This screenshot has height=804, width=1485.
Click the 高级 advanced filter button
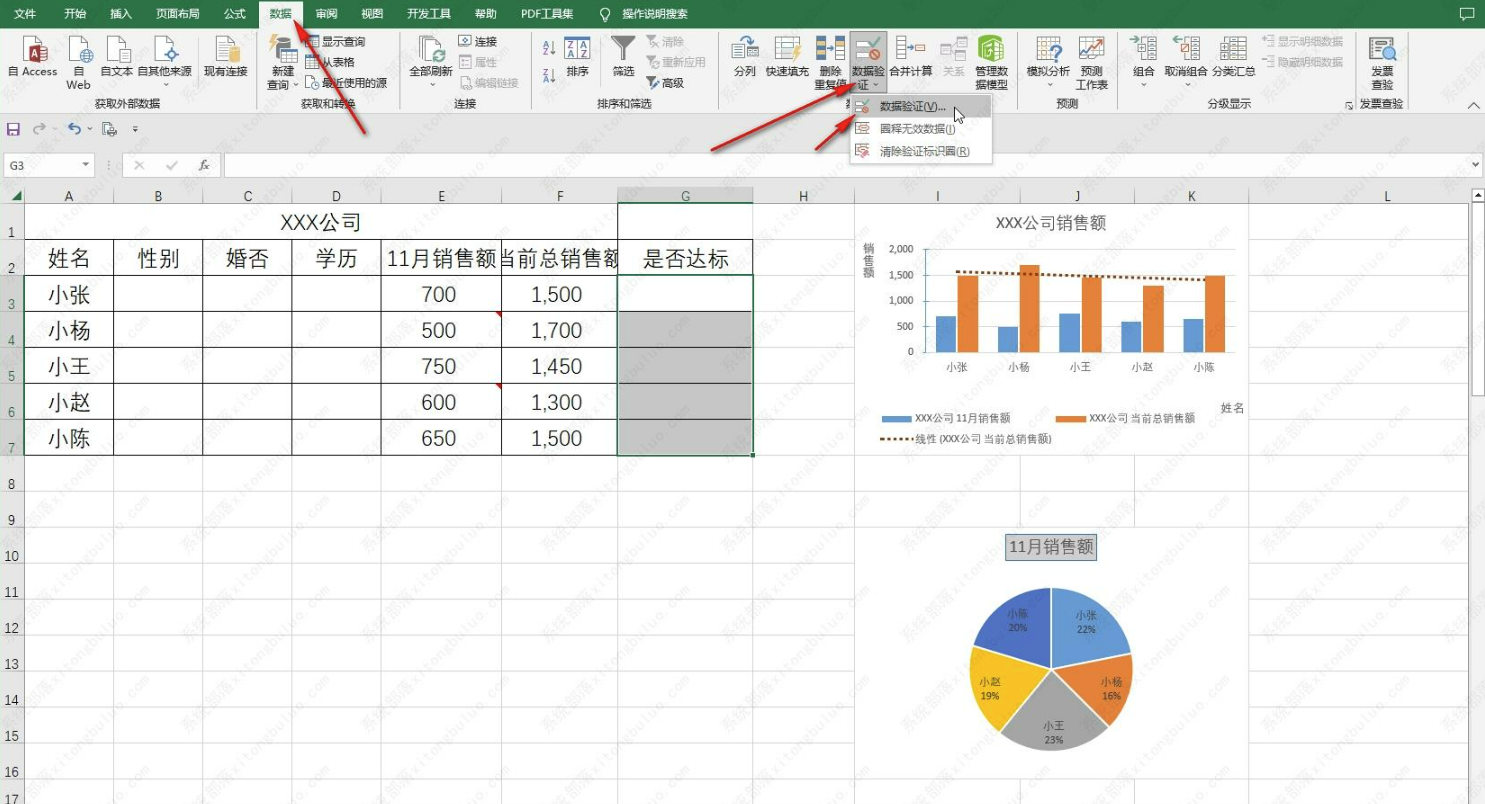(665, 83)
